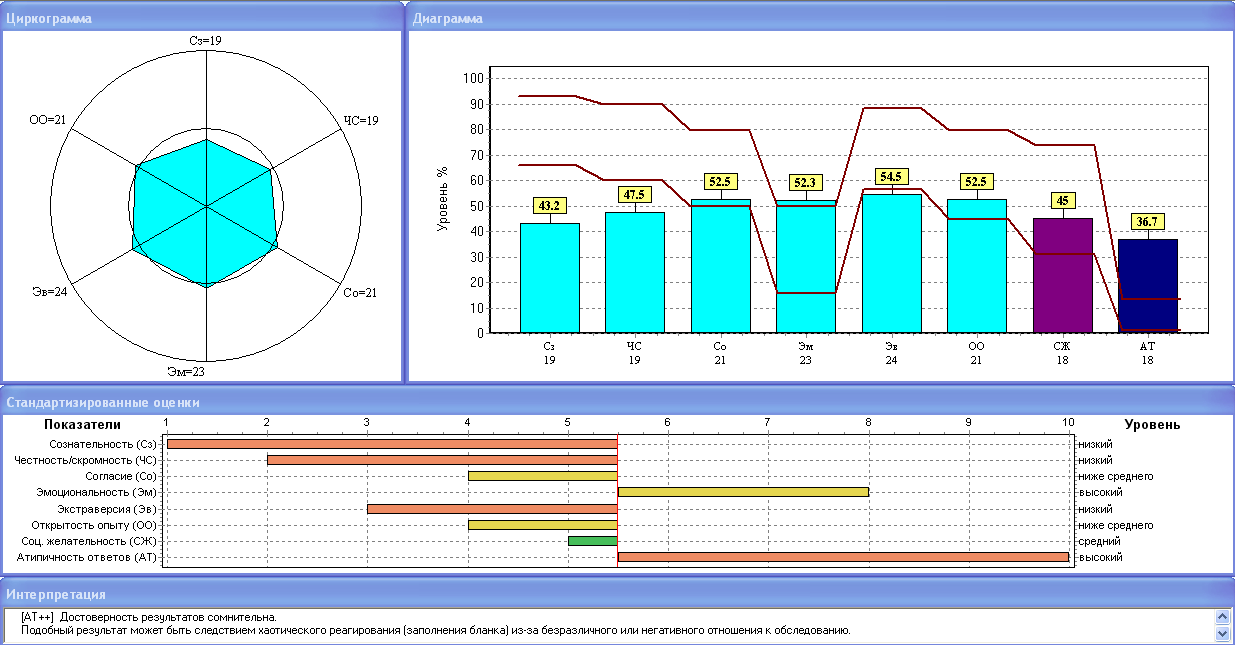Viewport: 1235px width, 645px height.
Task: Select the Стандартизированные оценки panel header
Action: [103, 402]
